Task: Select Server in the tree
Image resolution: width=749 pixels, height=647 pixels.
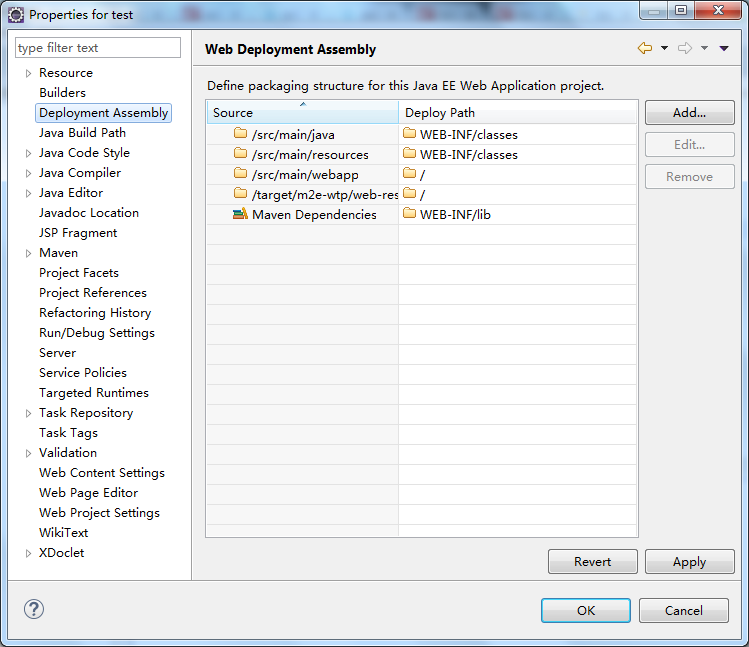Action: 57,353
